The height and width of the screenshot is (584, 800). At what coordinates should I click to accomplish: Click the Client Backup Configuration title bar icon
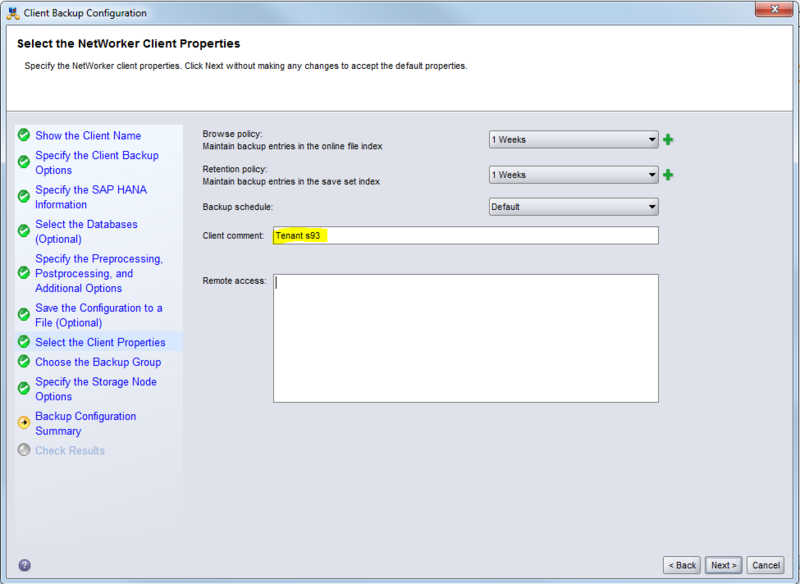[13, 13]
